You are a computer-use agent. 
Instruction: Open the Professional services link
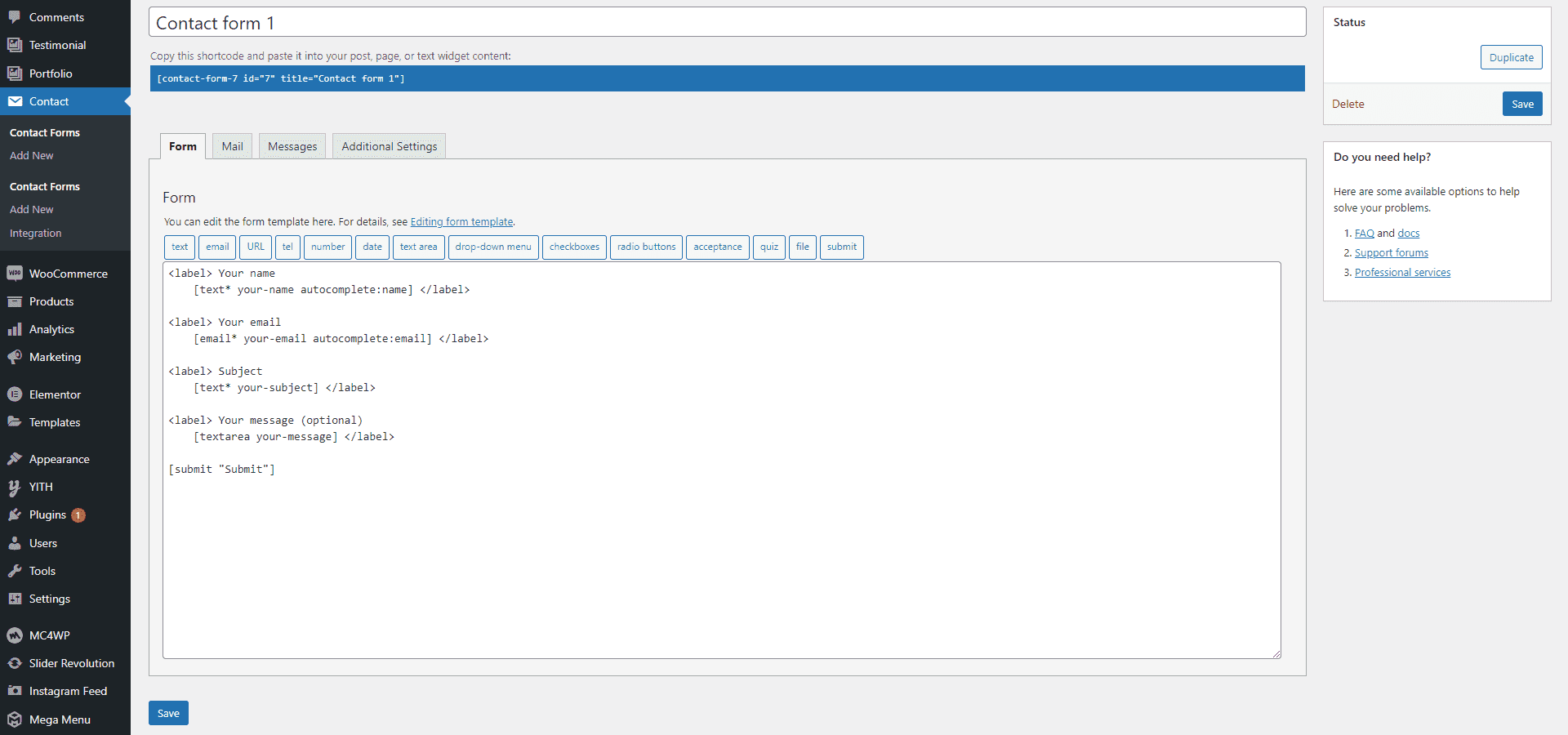(1402, 272)
